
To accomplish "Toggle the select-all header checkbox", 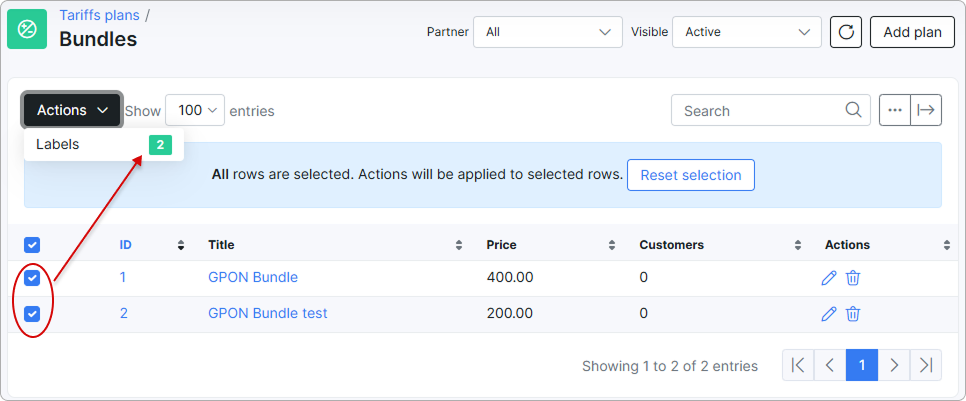I will click(32, 245).
